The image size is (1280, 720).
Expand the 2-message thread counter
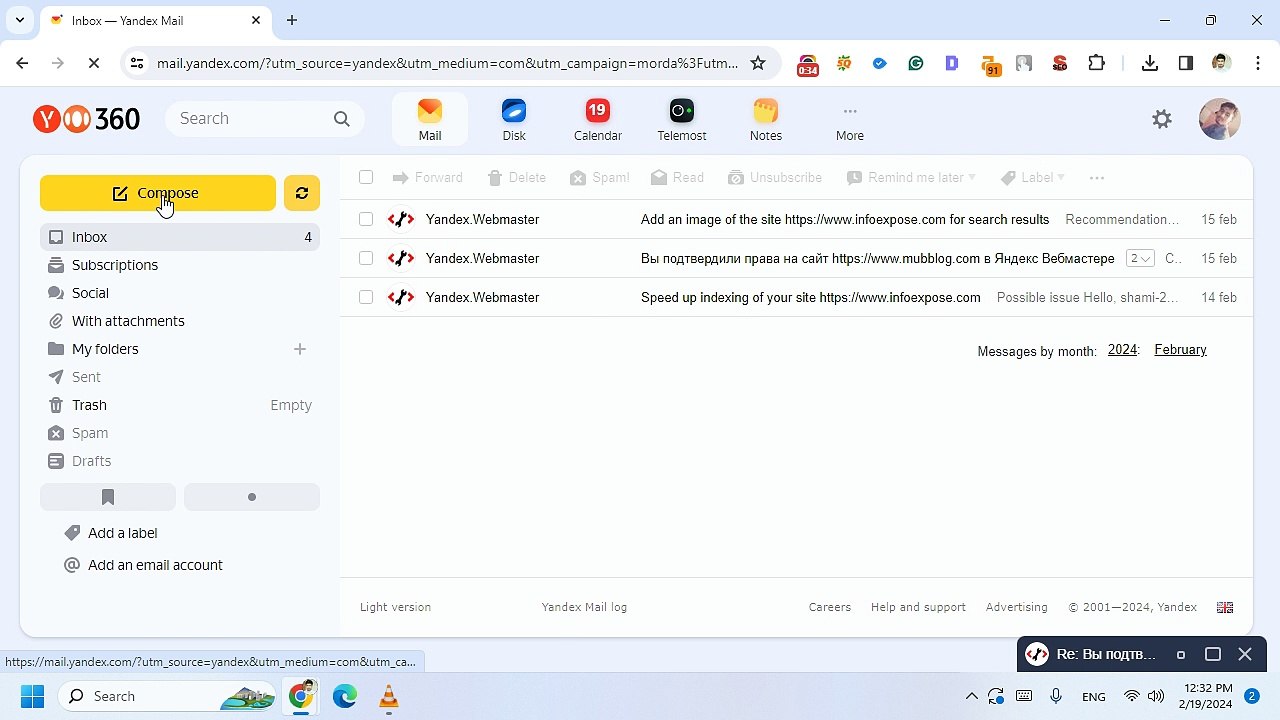[x=1140, y=258]
